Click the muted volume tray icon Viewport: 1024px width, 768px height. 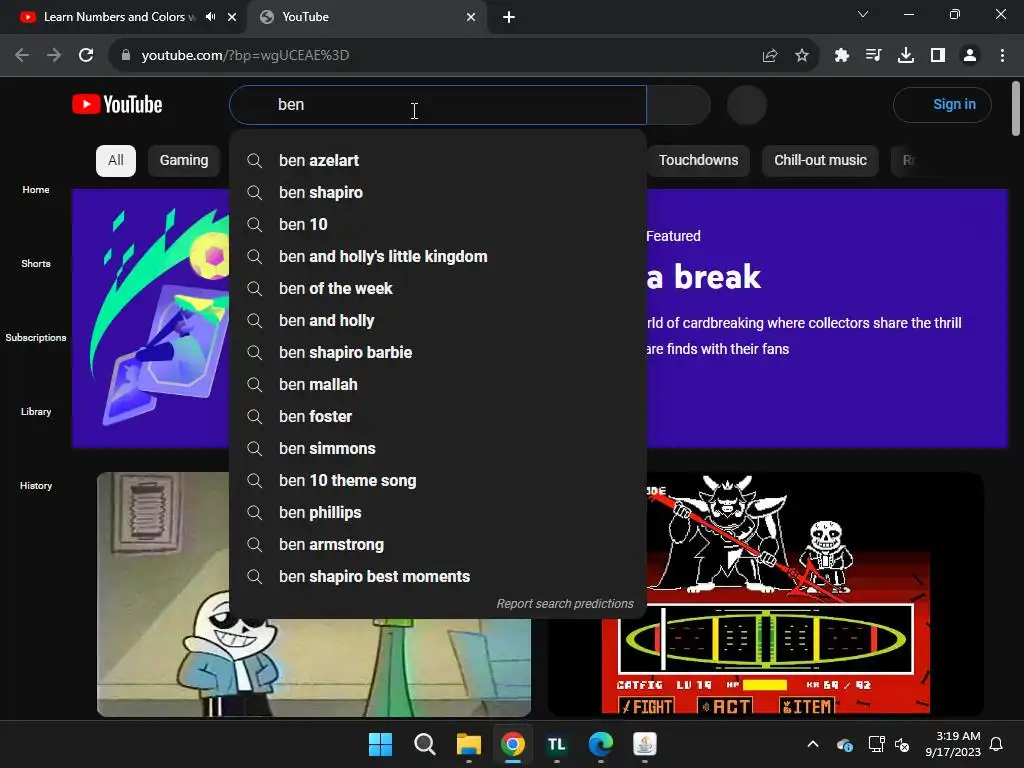click(x=902, y=744)
